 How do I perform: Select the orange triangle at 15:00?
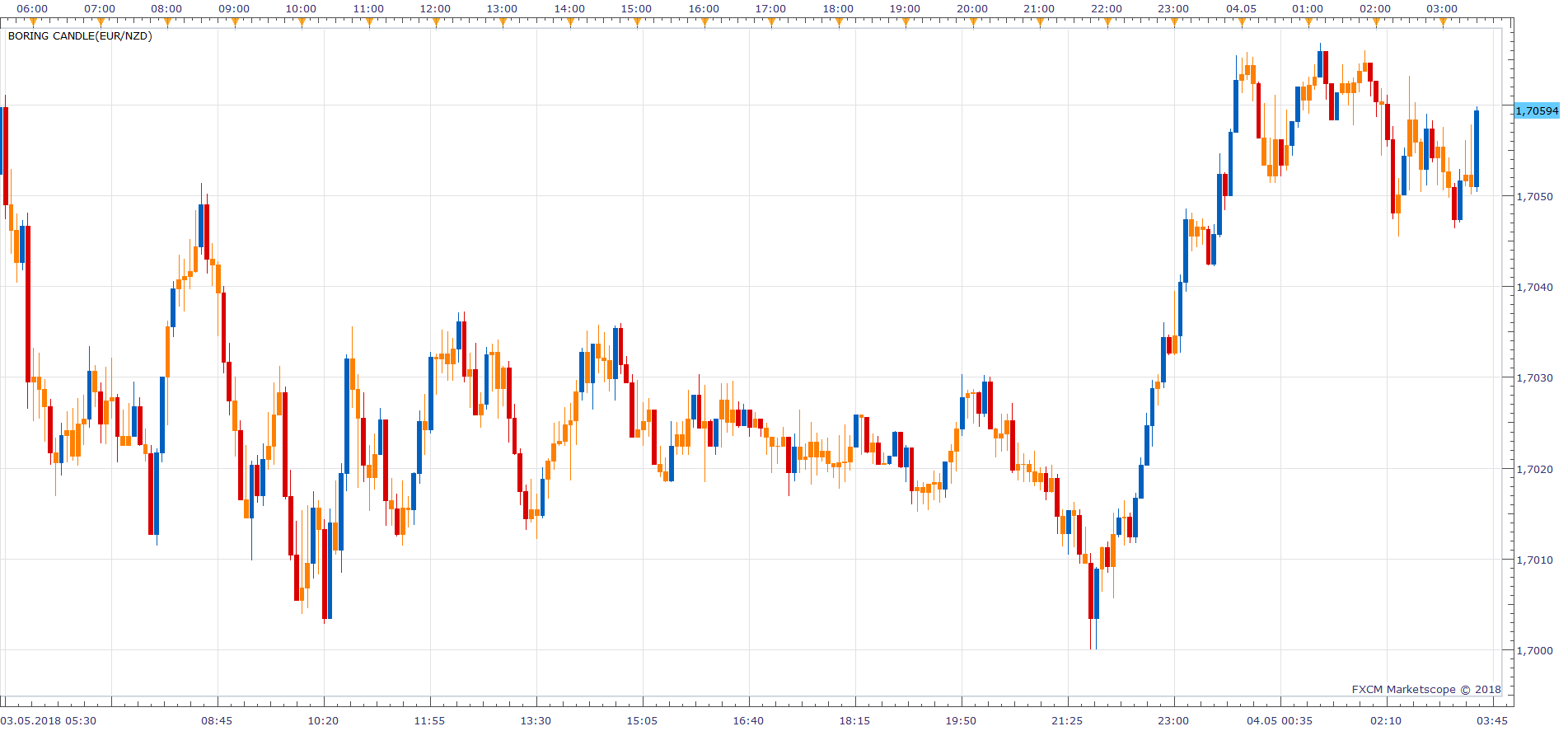coord(637,22)
